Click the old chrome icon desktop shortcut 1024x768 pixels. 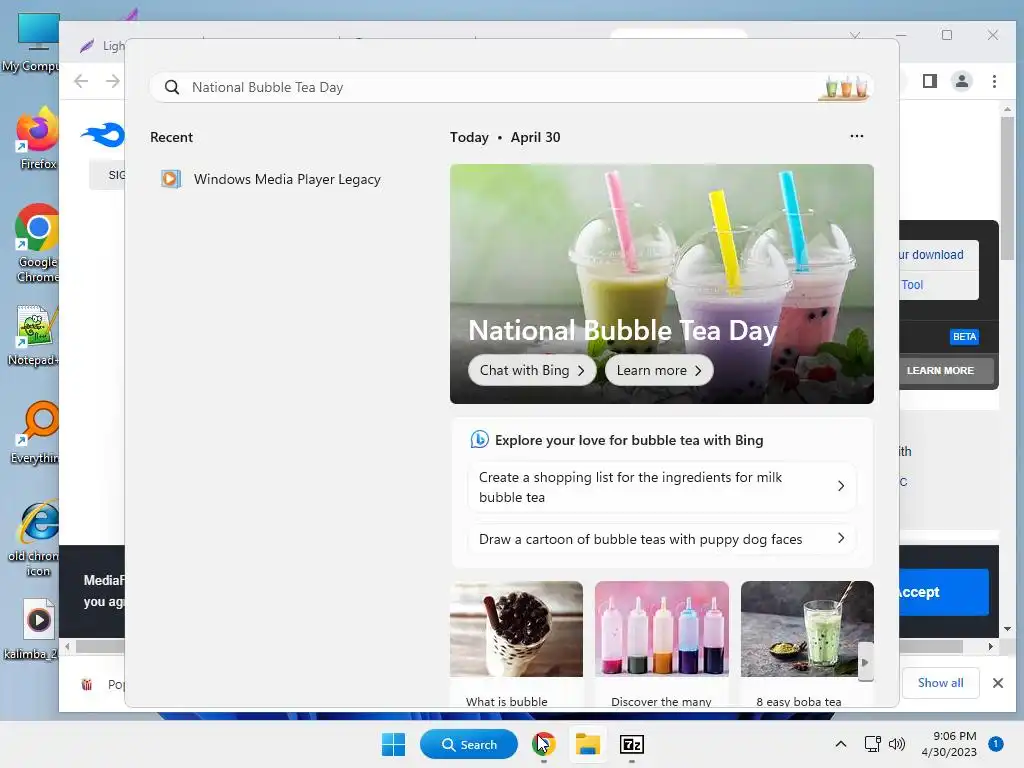pyautogui.click(x=34, y=539)
